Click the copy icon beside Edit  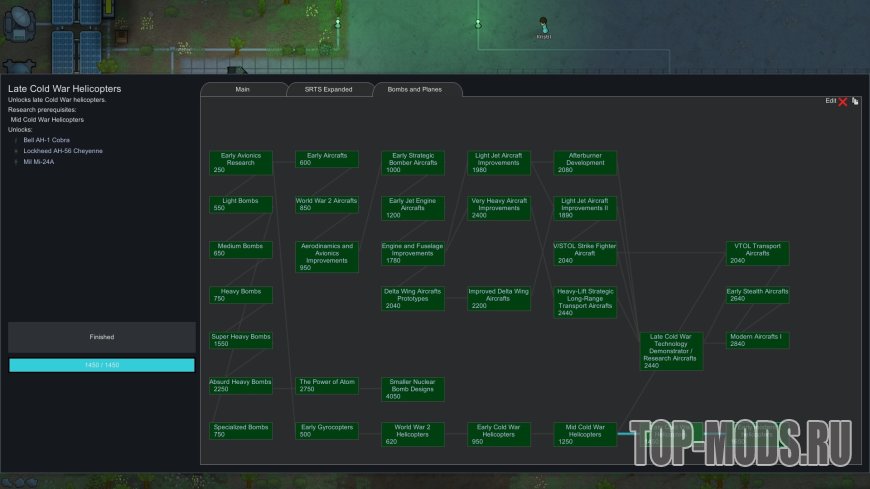coord(856,101)
